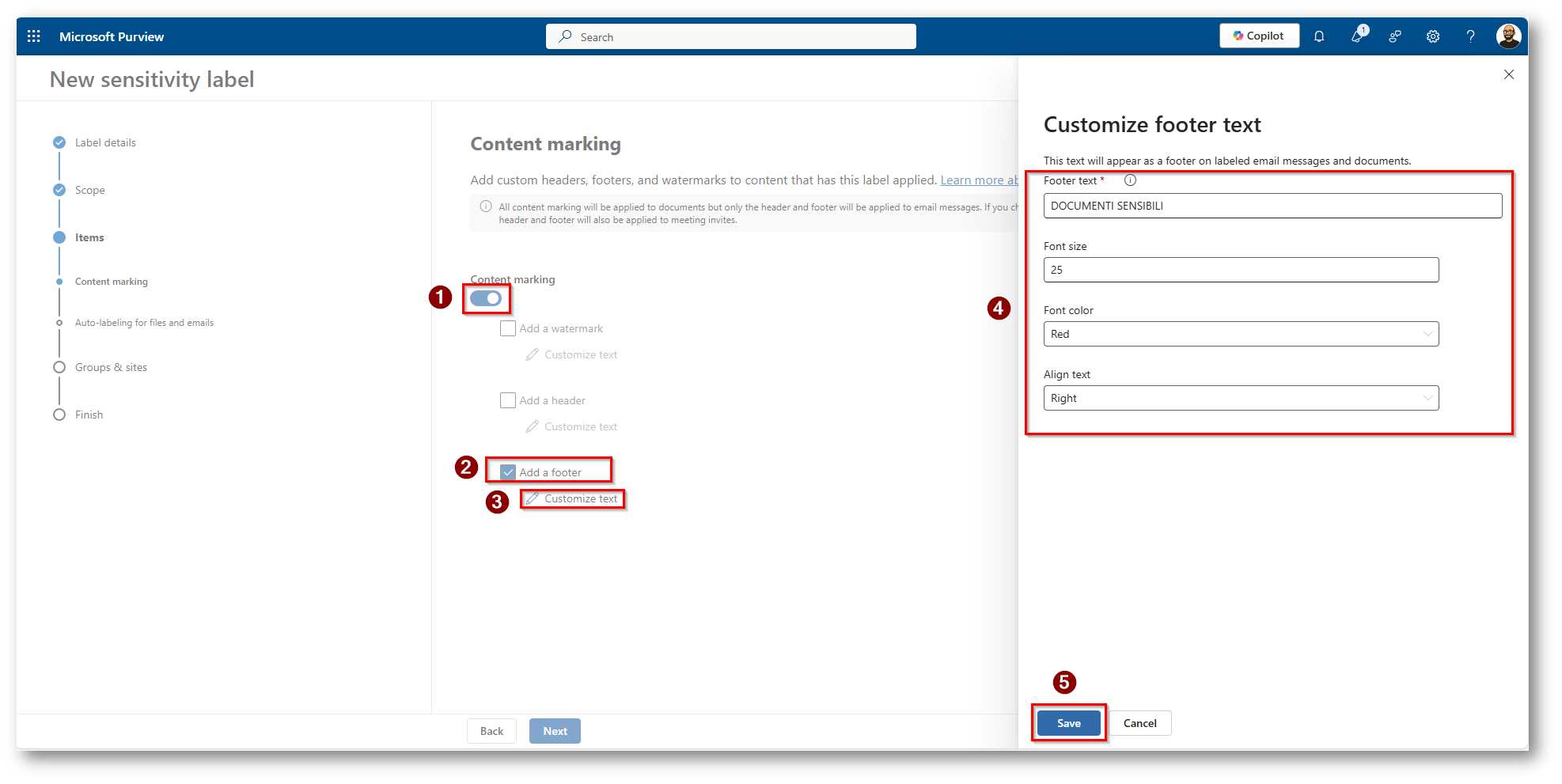Open the Settings gear
This screenshot has width=1562, height=784.
point(1433,36)
